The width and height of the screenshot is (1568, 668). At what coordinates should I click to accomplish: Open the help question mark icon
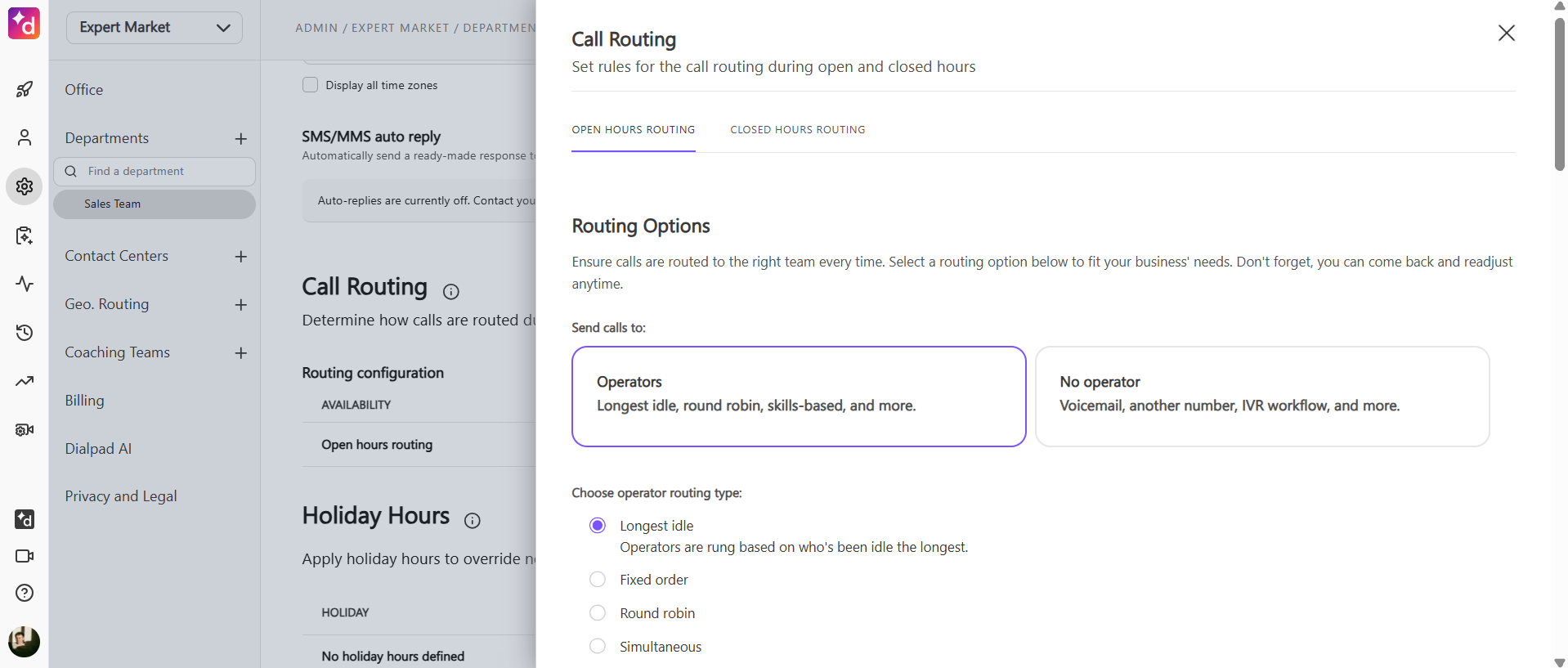[25, 593]
